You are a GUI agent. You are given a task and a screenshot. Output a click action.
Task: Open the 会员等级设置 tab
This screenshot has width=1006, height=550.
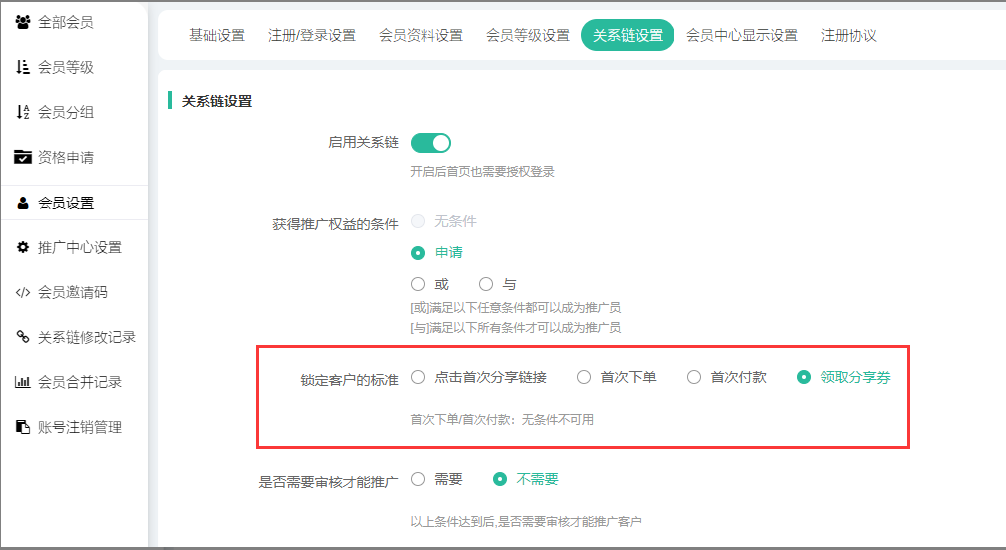click(527, 35)
